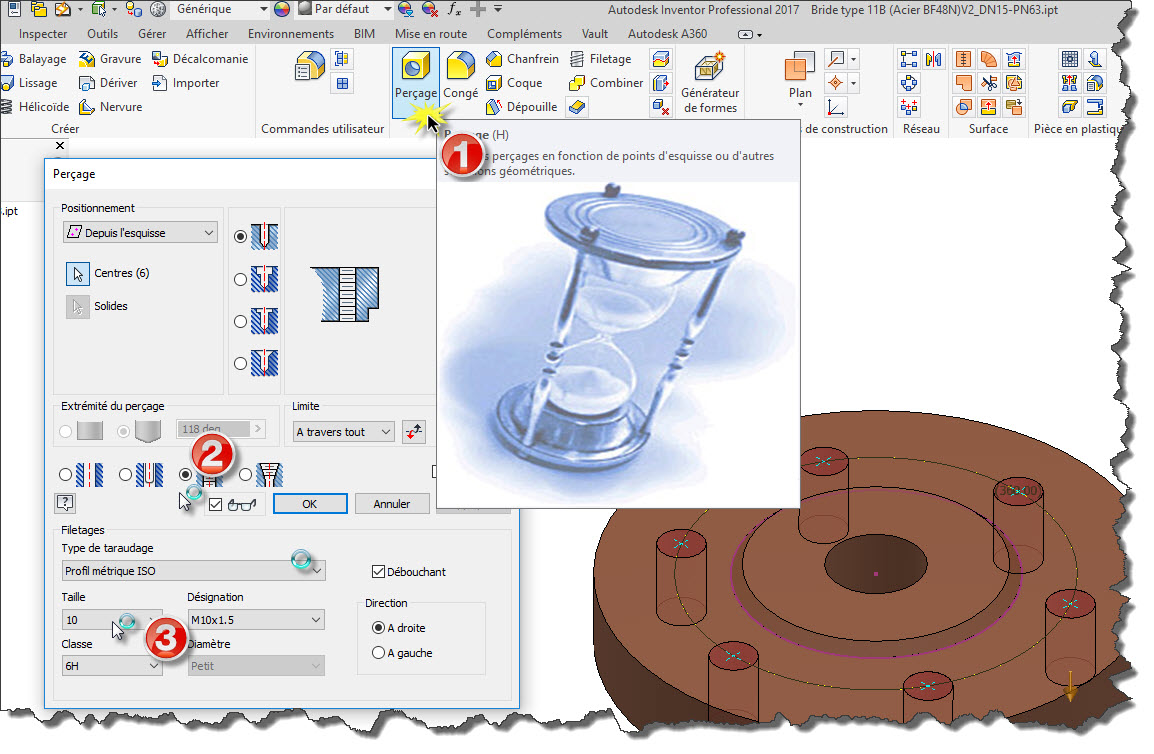The width and height of the screenshot is (1154, 754).
Task: Open the Depuis l'esquisse positioning dropdown
Action: pos(139,233)
